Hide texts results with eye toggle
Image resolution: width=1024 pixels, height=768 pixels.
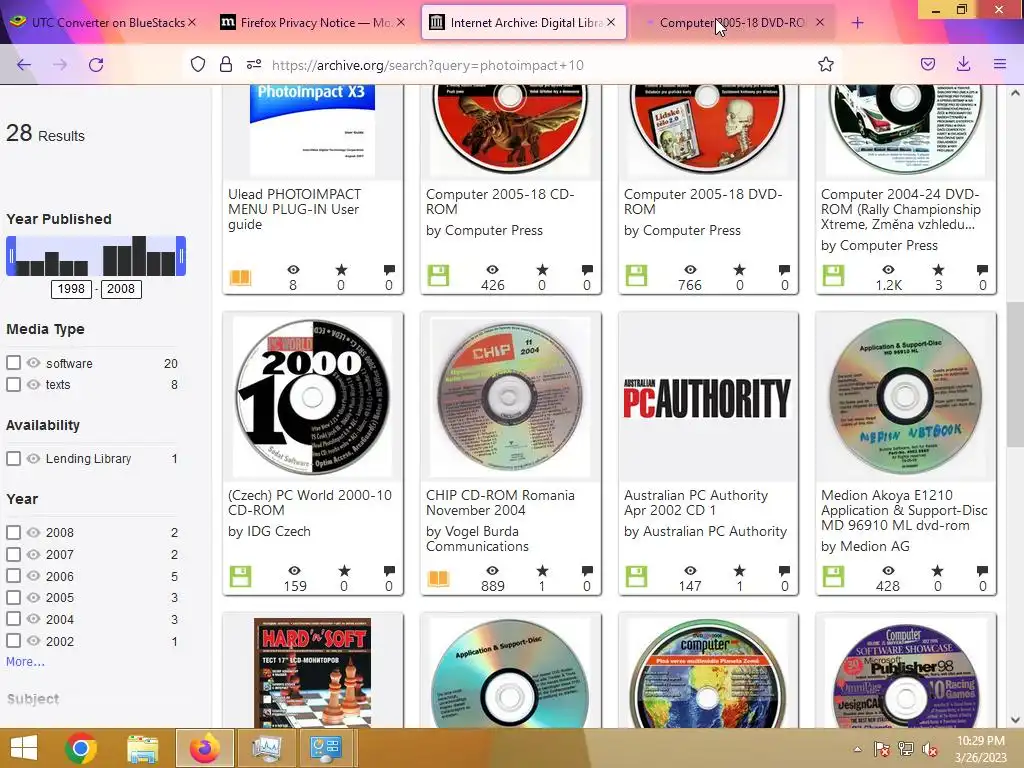tap(33, 384)
